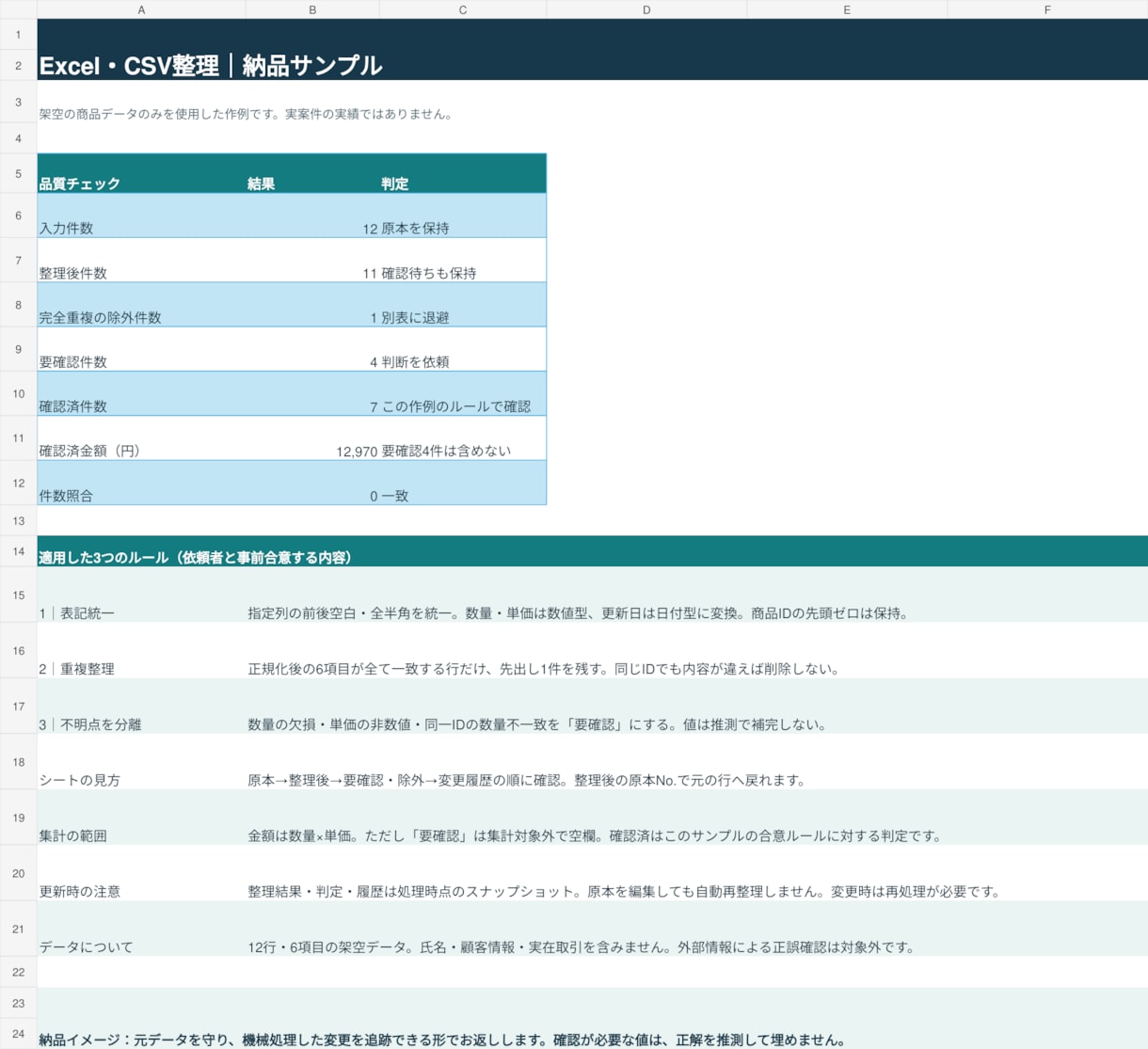This screenshot has height=1049, width=1148.
Task: Click the '12,970' amount cell
Action: click(312, 438)
